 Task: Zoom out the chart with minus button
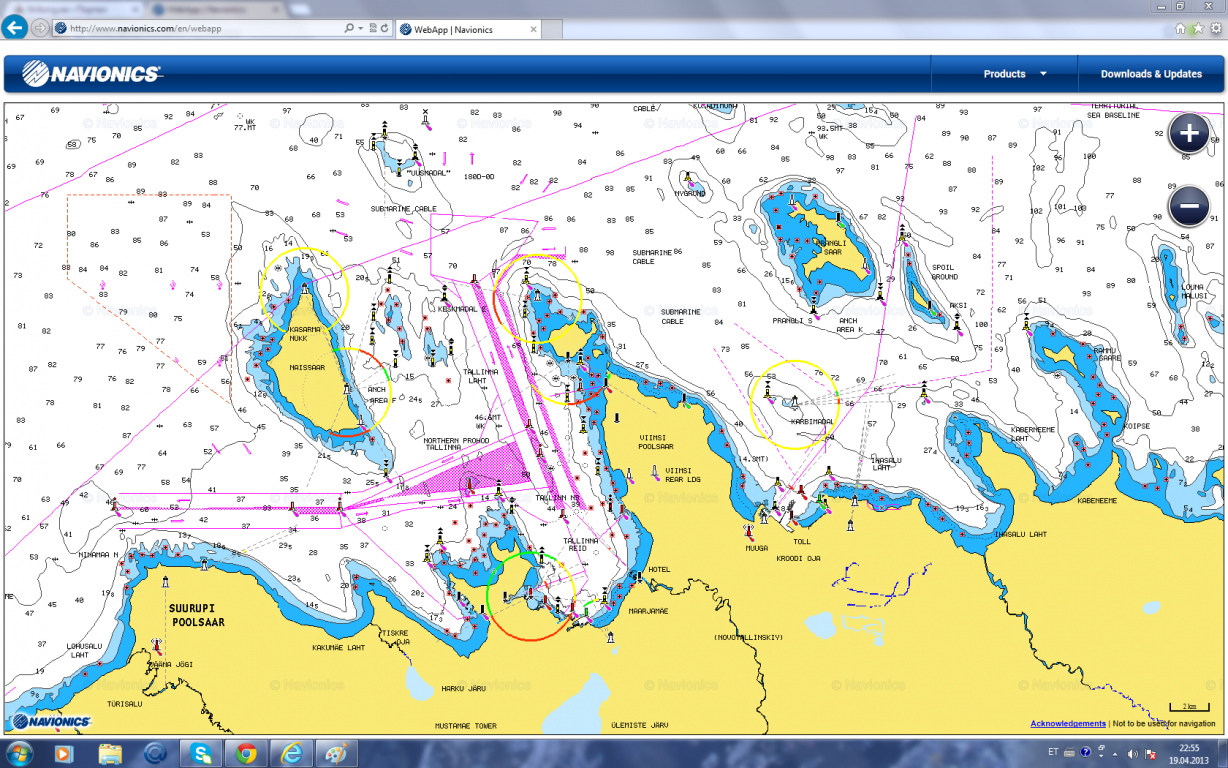[x=1189, y=207]
